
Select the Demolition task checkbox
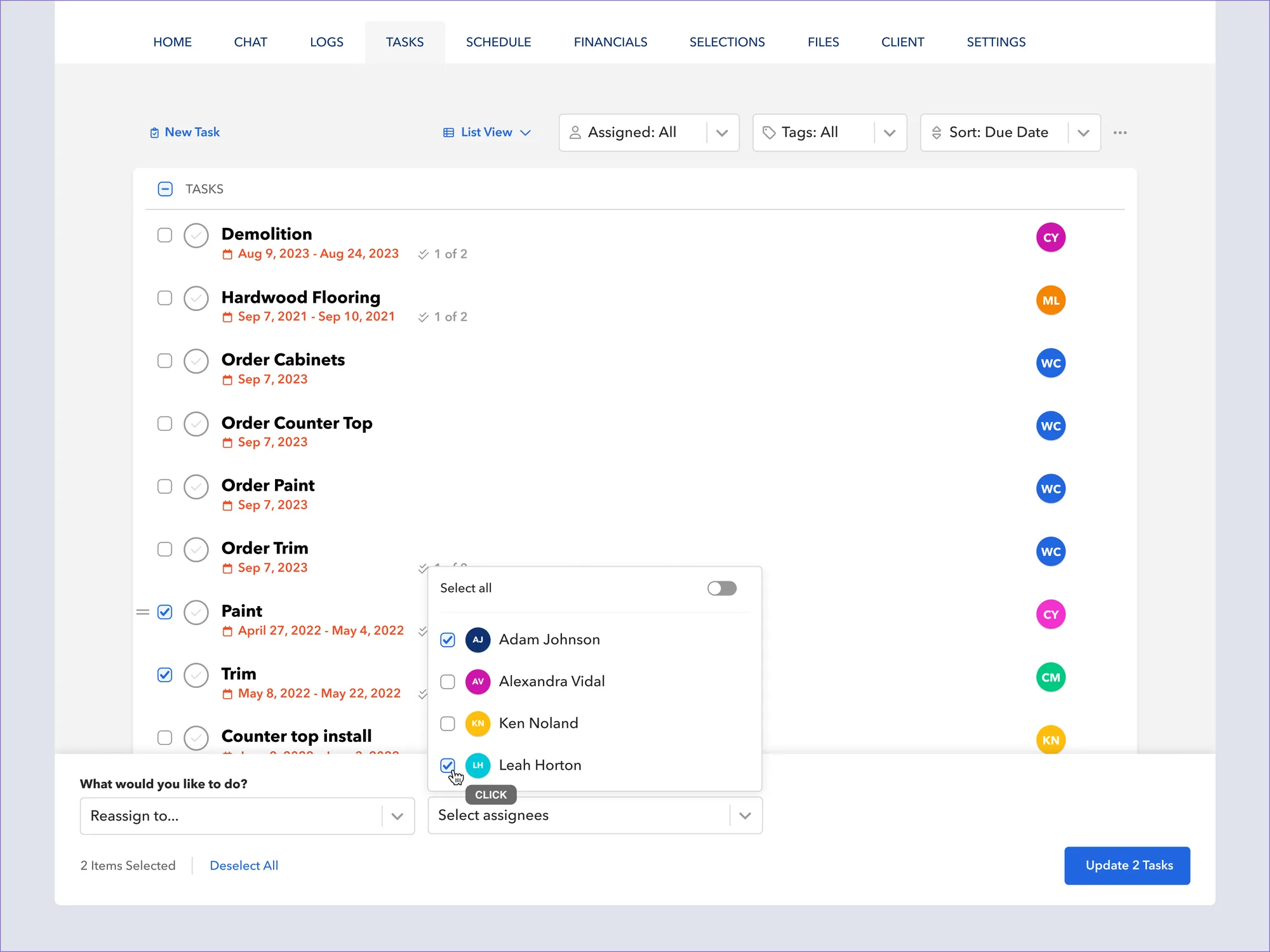tap(164, 235)
